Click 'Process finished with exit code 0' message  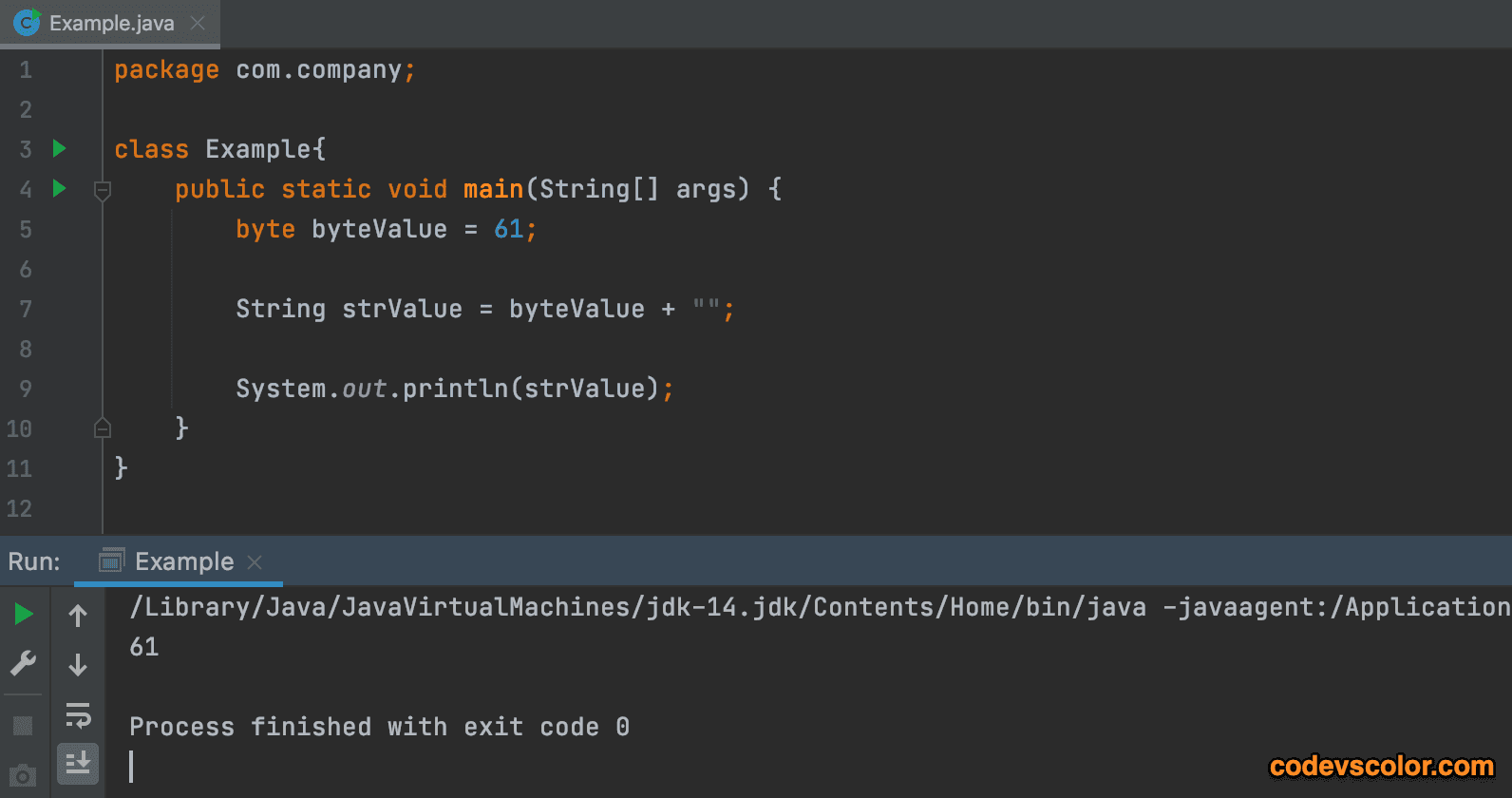coord(379,727)
